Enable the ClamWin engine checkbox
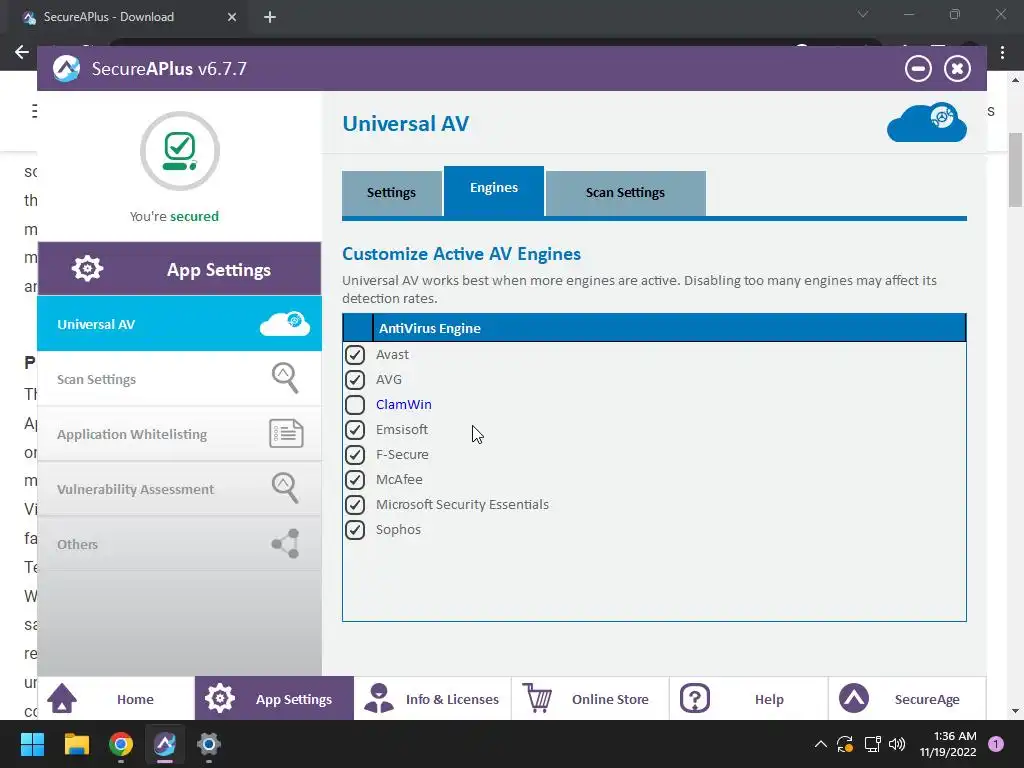The height and width of the screenshot is (768, 1024). (355, 404)
